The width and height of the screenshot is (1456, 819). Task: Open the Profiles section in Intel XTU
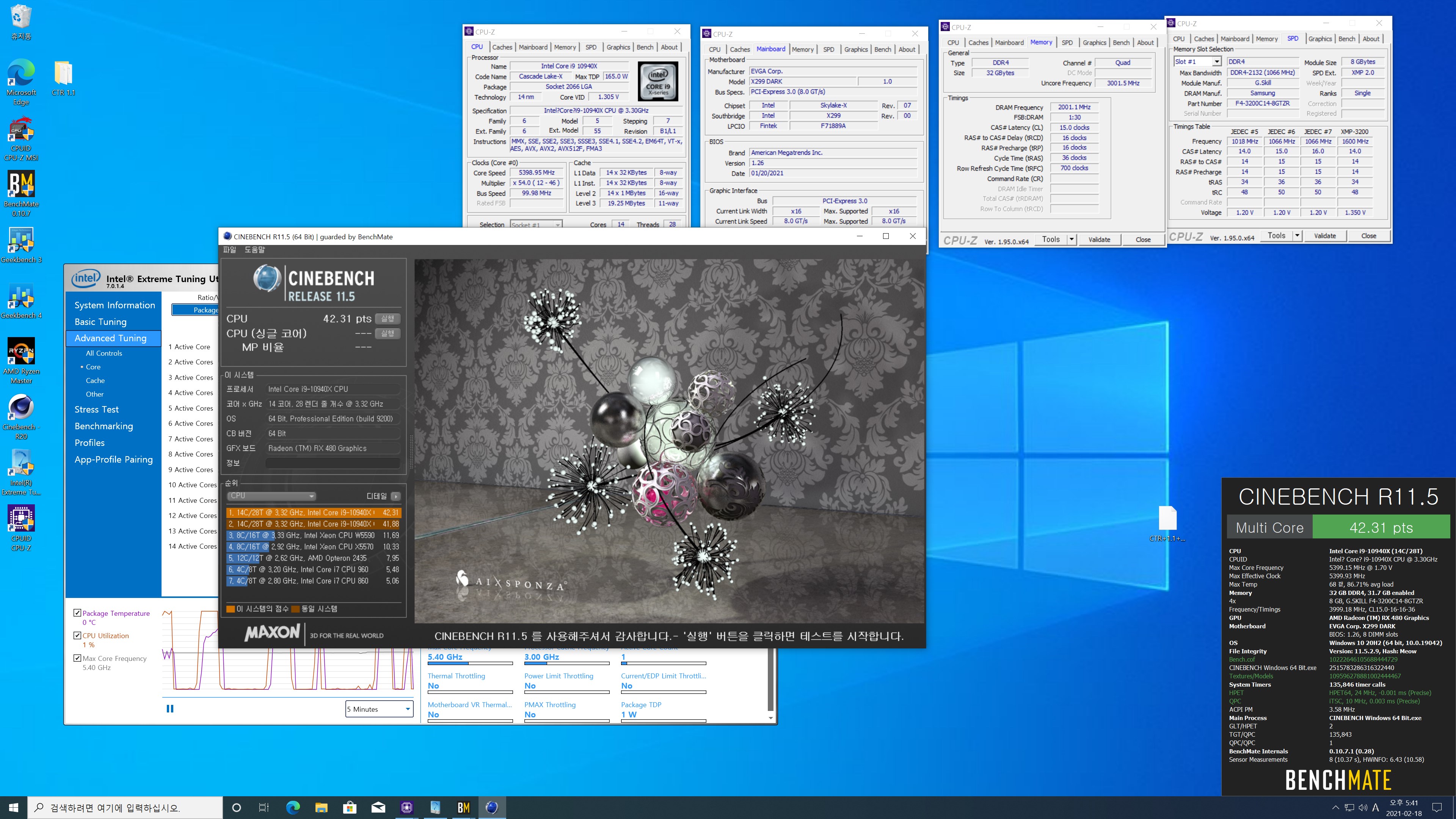click(90, 442)
